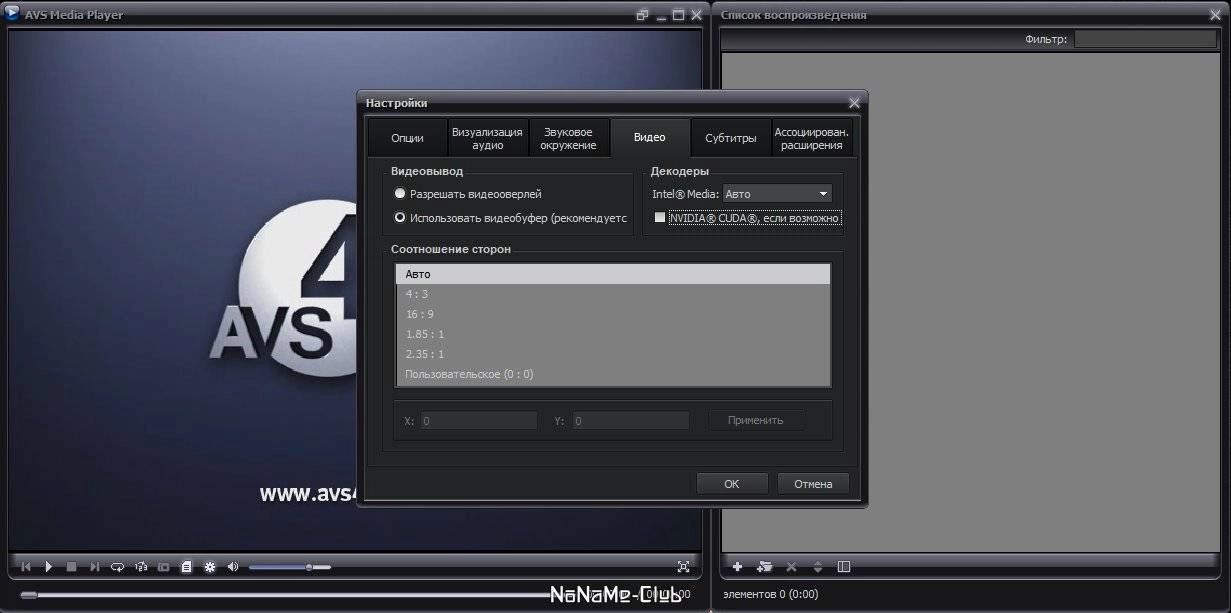Open settings via gear icon in player toolbar
This screenshot has width=1231, height=613.
coord(210,567)
